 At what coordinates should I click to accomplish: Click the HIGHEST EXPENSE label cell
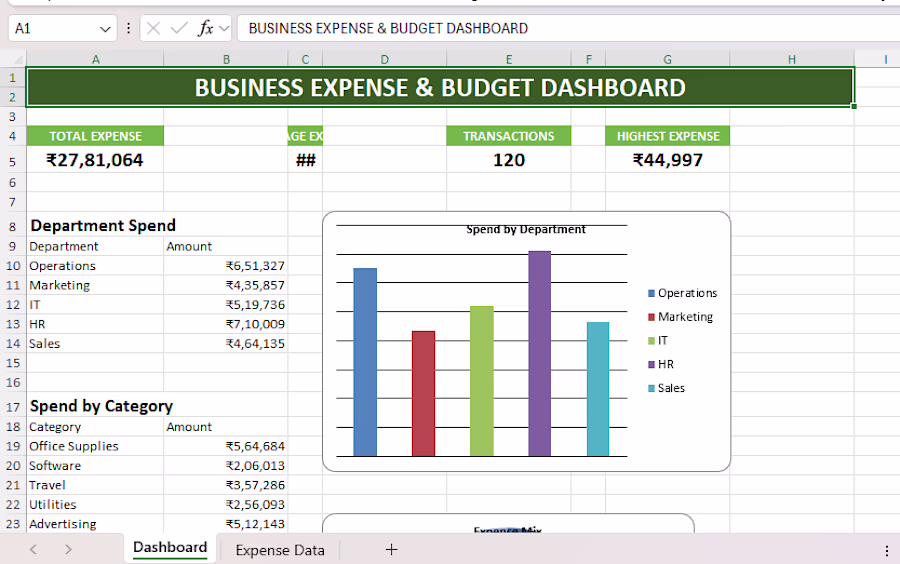[668, 136]
